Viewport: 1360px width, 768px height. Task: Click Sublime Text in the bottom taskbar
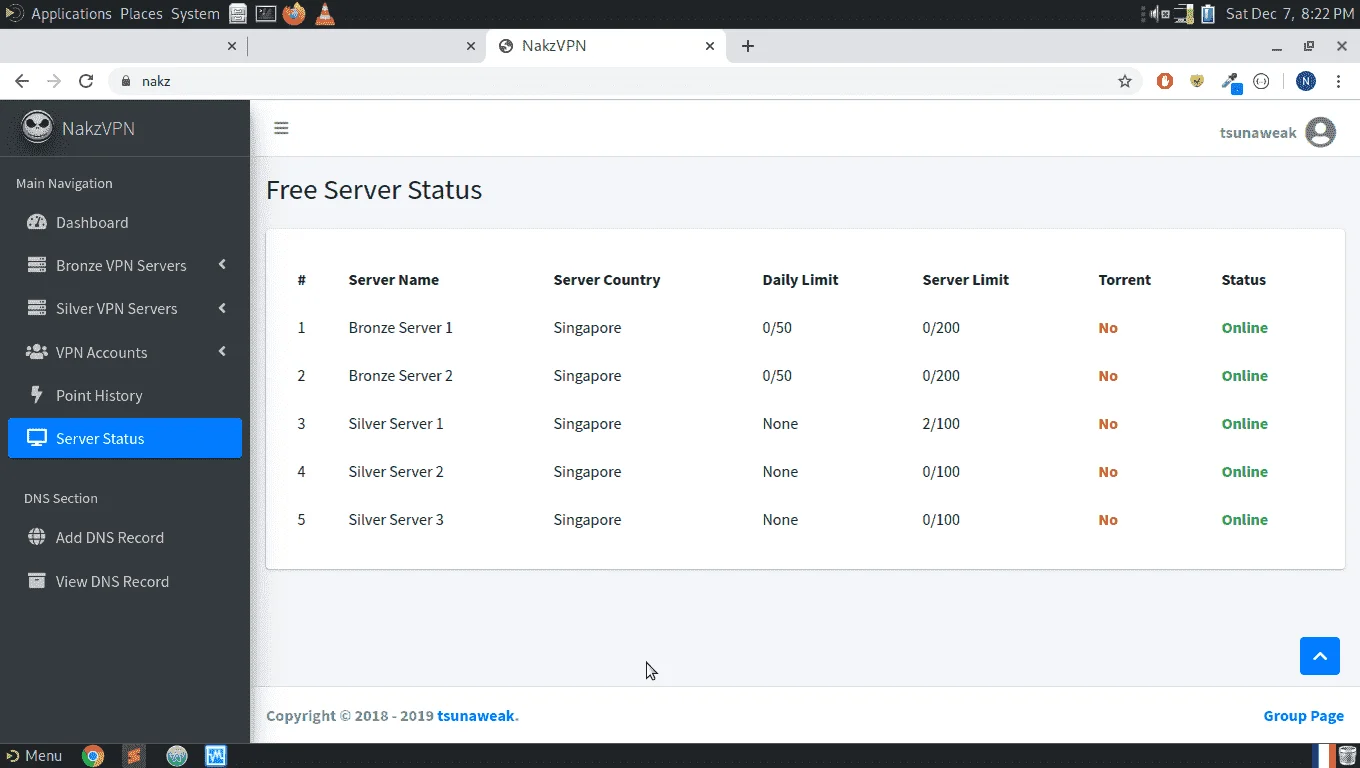click(x=133, y=756)
